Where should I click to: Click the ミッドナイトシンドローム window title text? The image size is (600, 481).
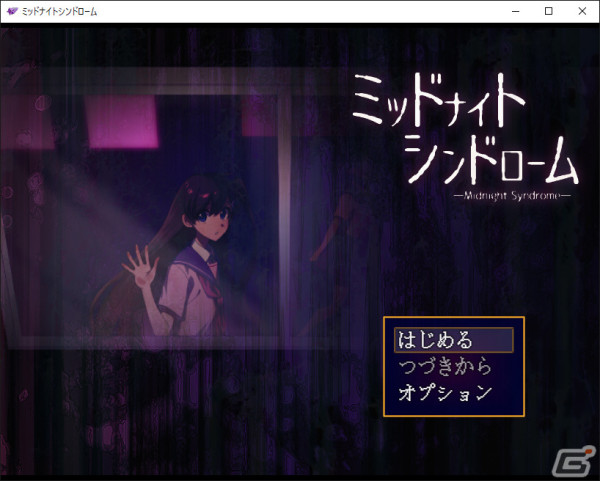(59, 12)
